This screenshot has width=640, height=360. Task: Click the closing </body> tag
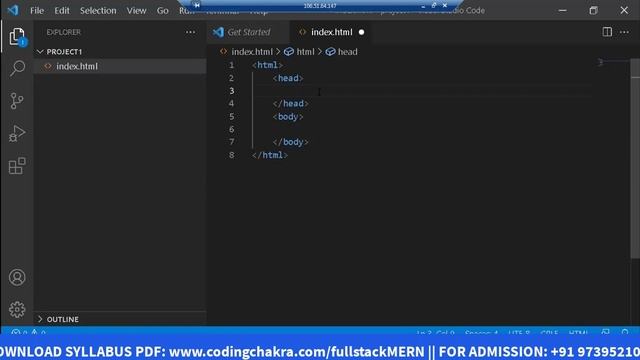(290, 142)
